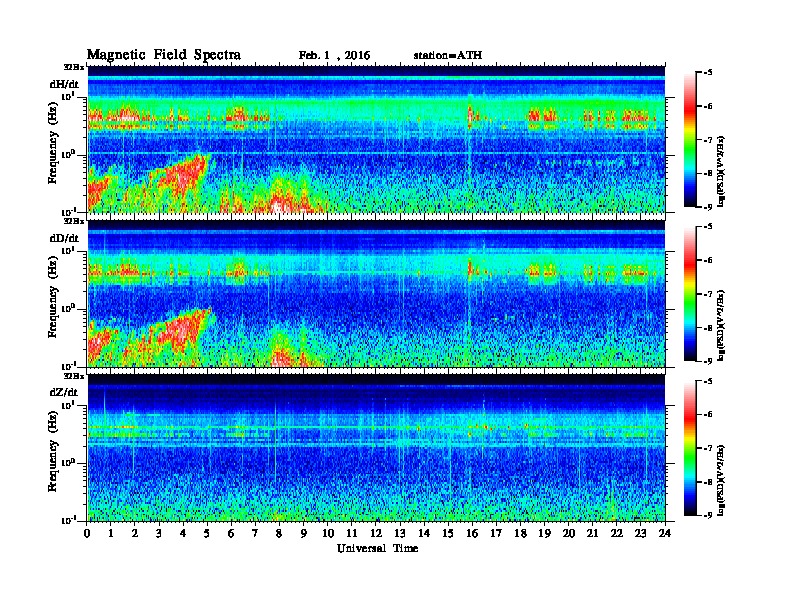Click hour 0 on the Universal Time axis
Screen dimensions: 792x612
[x=87, y=533]
